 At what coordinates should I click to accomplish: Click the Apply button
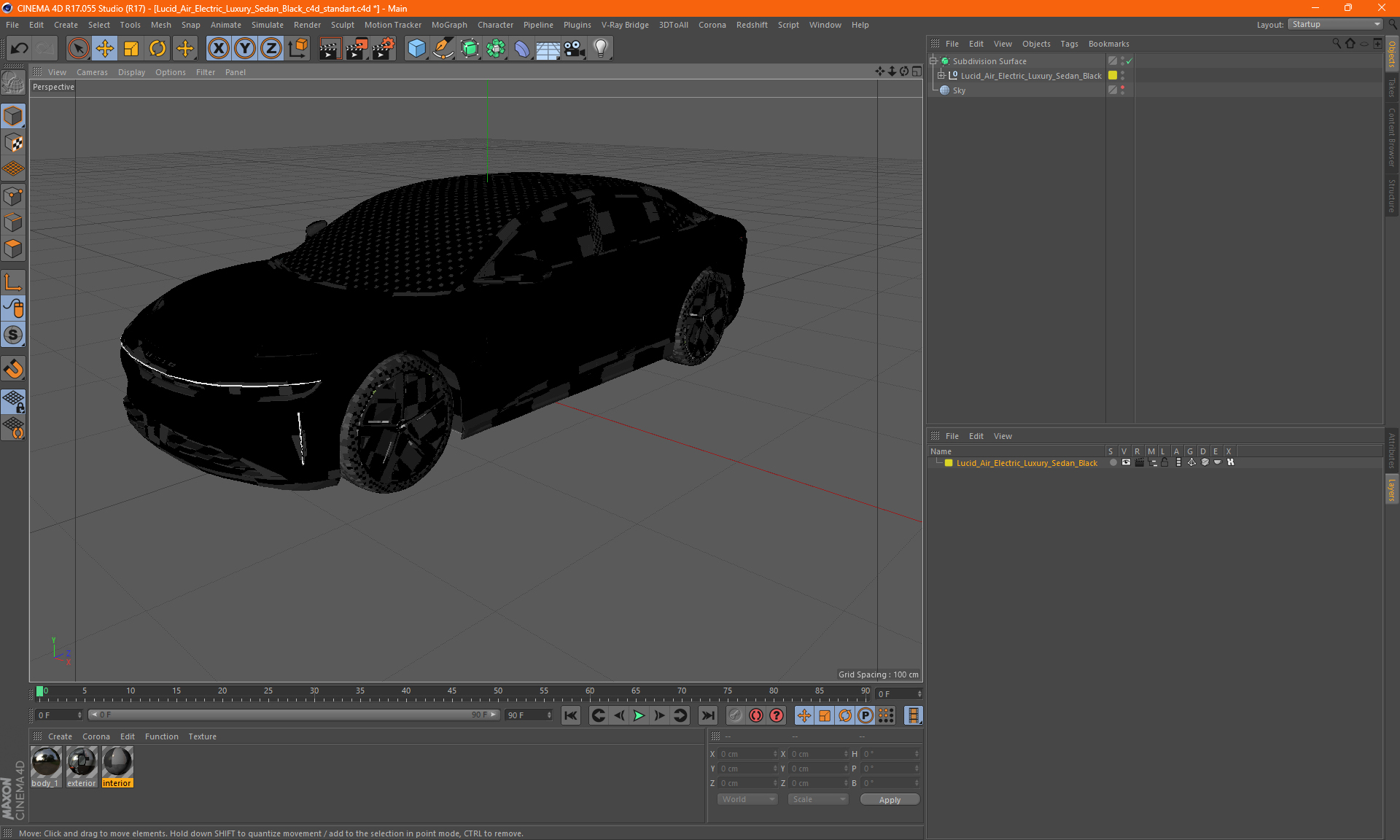tap(890, 800)
